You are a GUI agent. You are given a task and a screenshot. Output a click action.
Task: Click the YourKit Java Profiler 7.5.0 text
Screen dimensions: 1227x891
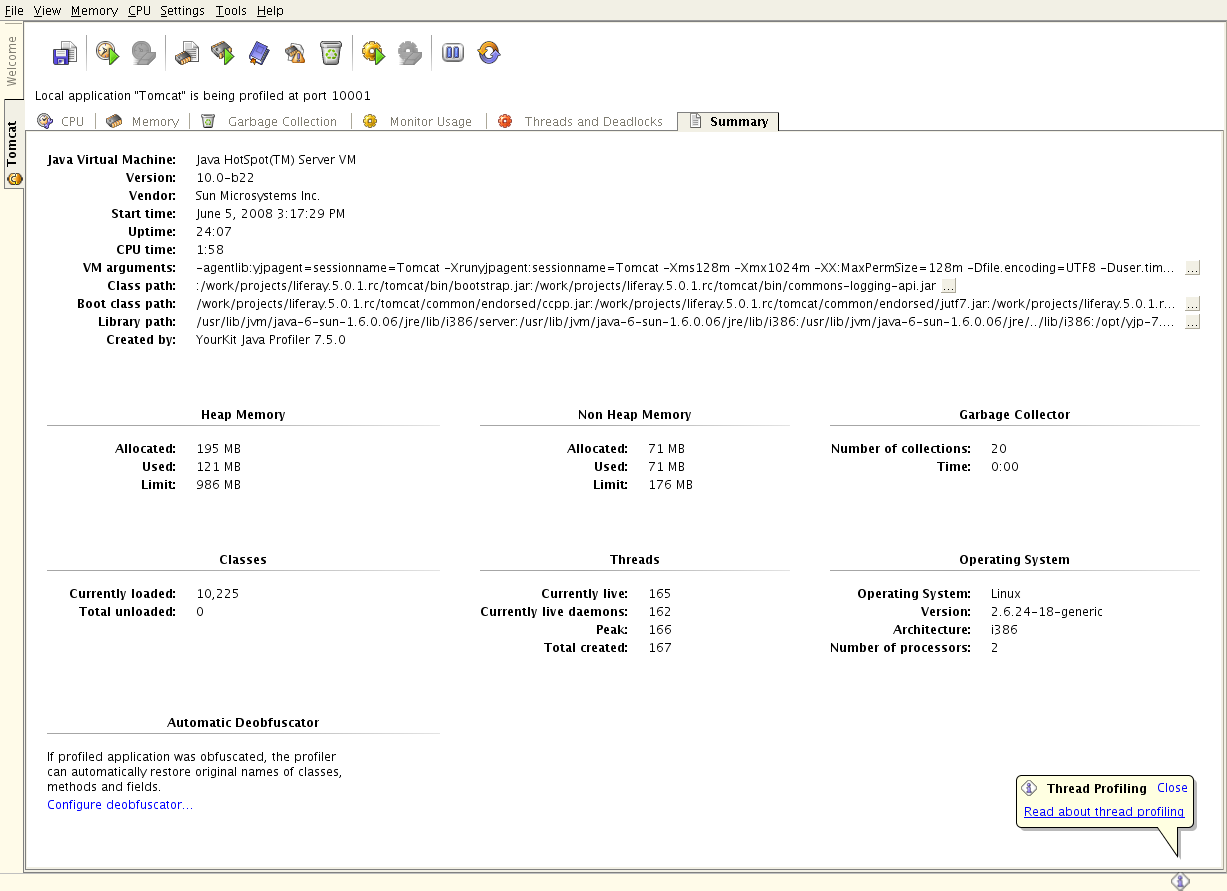tap(271, 340)
